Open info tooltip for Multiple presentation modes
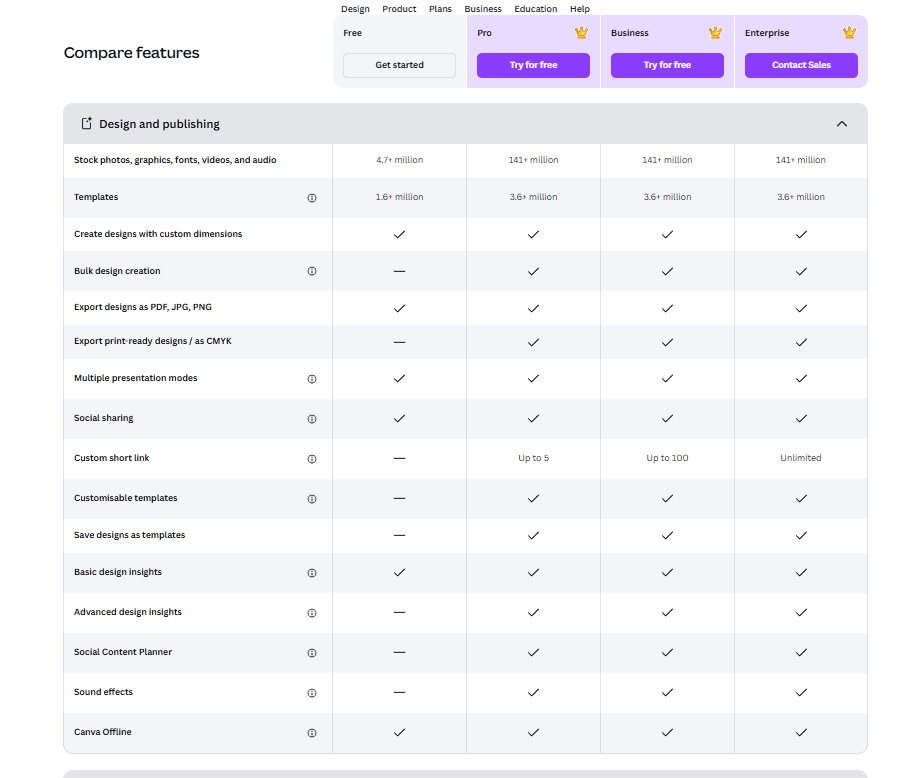Viewport: 897px width, 778px height. [x=312, y=379]
